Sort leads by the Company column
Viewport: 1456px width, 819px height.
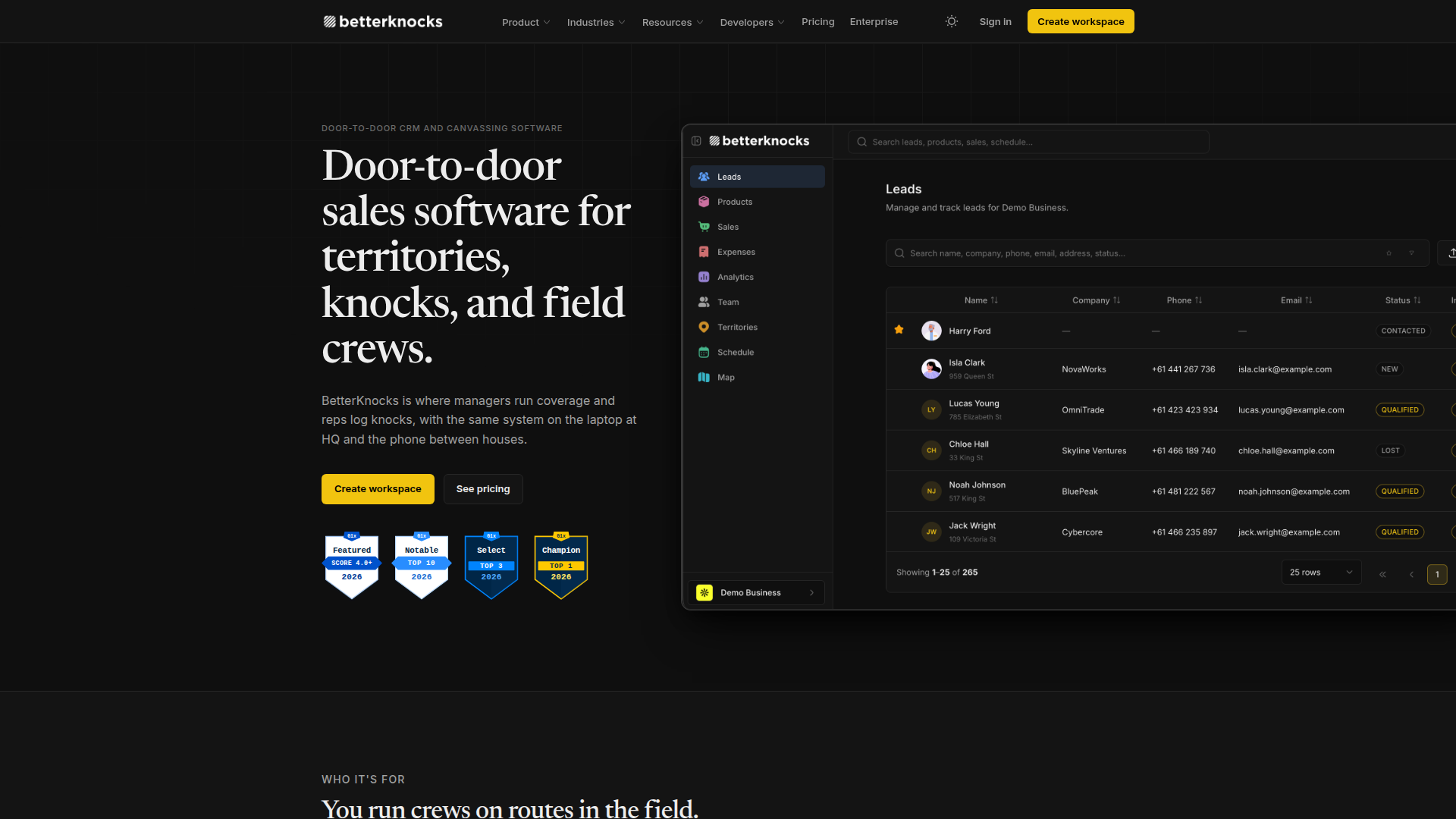click(x=1096, y=300)
